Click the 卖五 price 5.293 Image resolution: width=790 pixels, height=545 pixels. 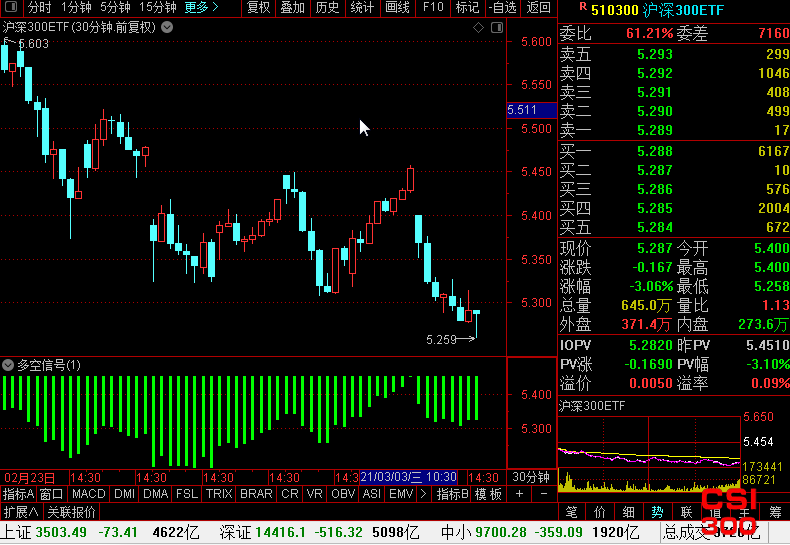(654, 54)
